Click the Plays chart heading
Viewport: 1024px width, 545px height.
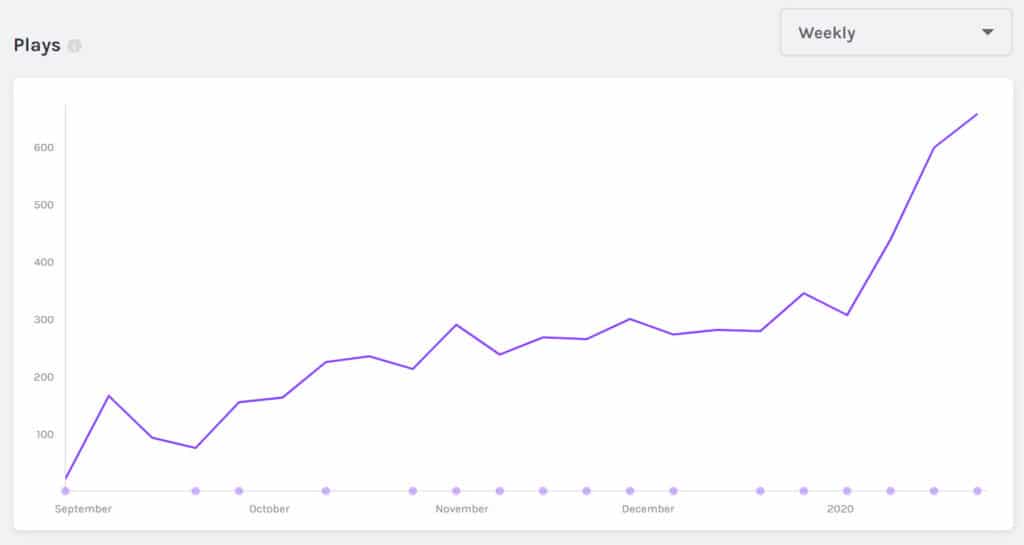pos(37,46)
